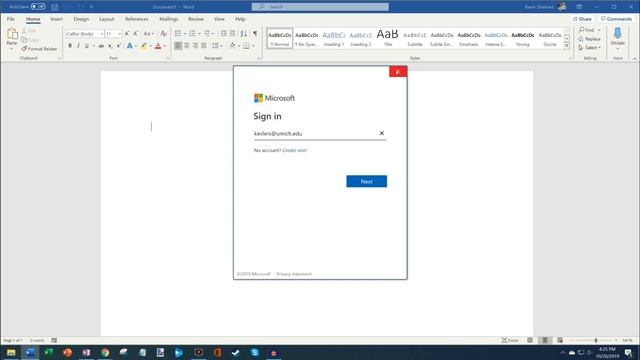Apply Subscript formatting
This screenshot has width=640, height=360.
[x=110, y=46]
